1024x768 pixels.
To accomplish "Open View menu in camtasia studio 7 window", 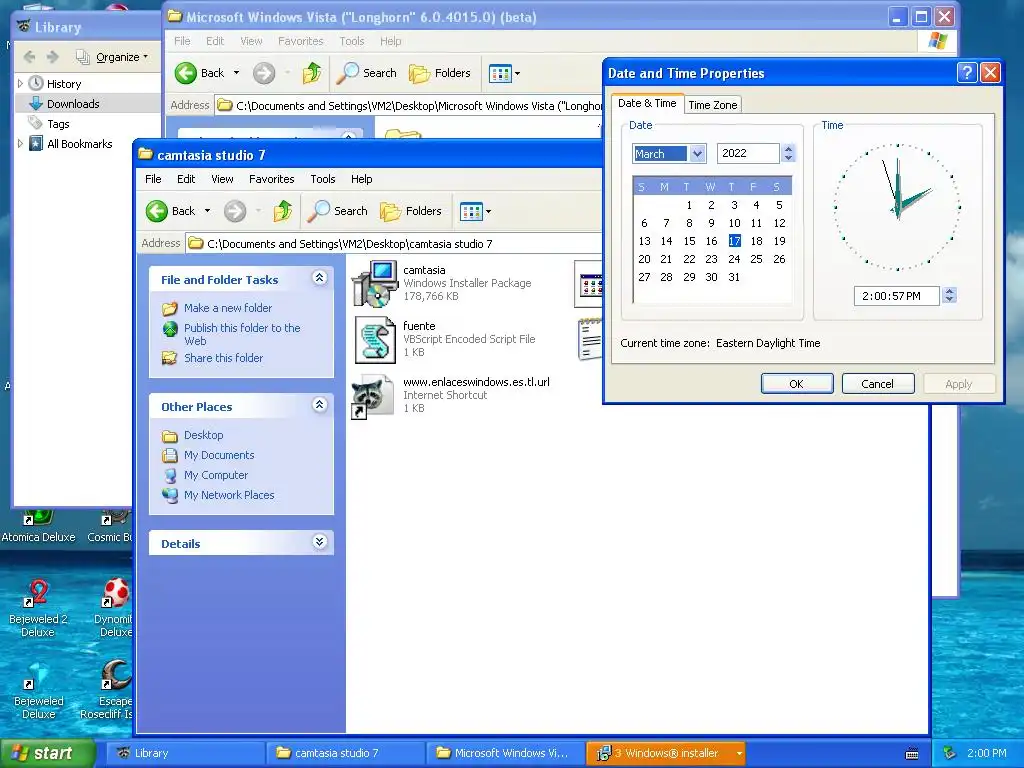I will point(222,179).
